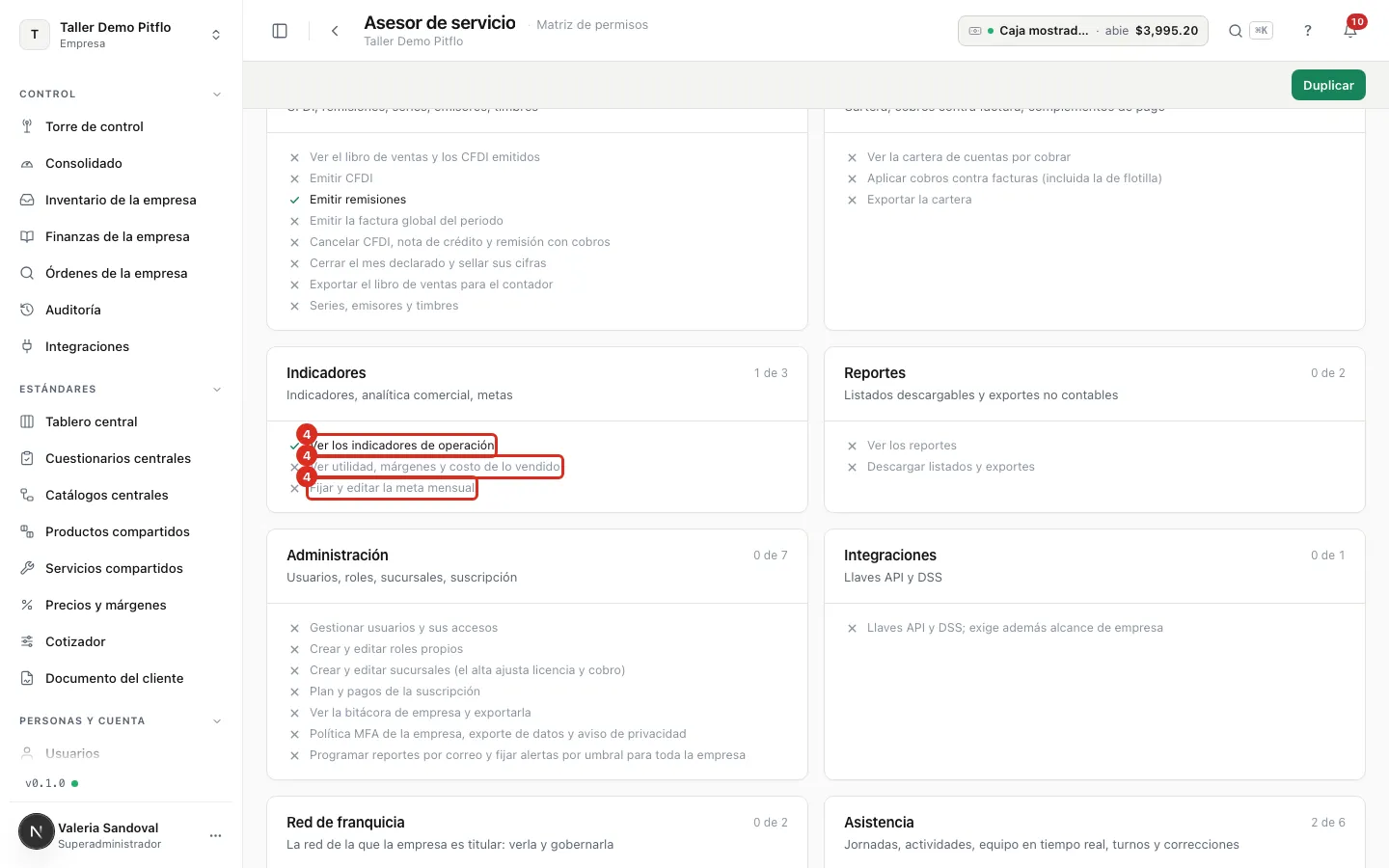The height and width of the screenshot is (868, 1389).
Task: Open the Valeria Sandoval user options menu
Action: (x=215, y=835)
